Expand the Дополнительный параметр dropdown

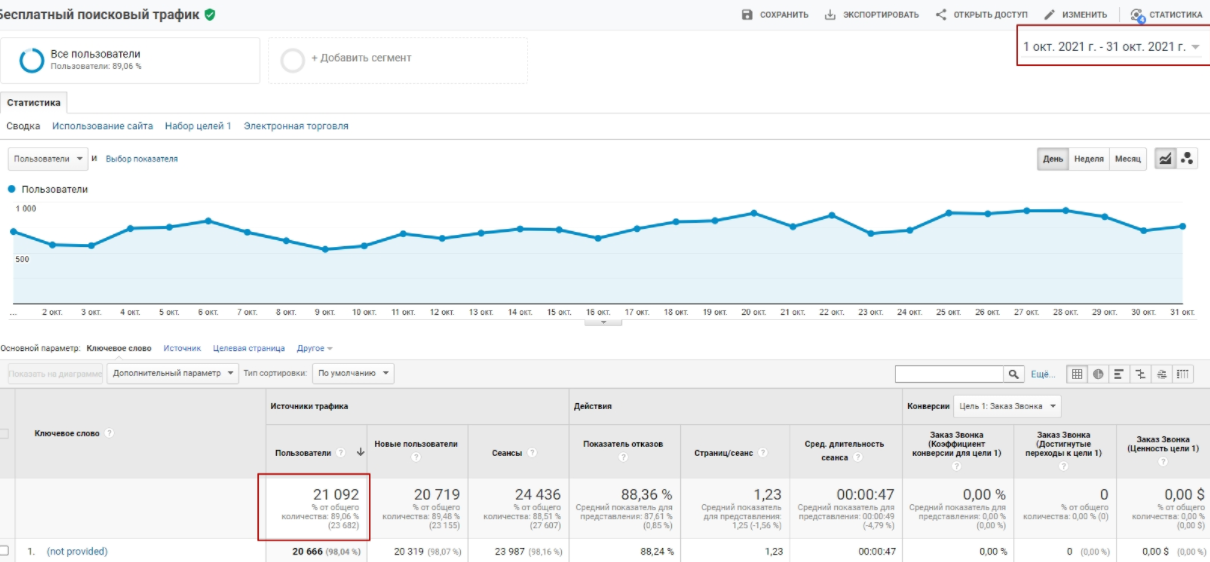pos(174,373)
